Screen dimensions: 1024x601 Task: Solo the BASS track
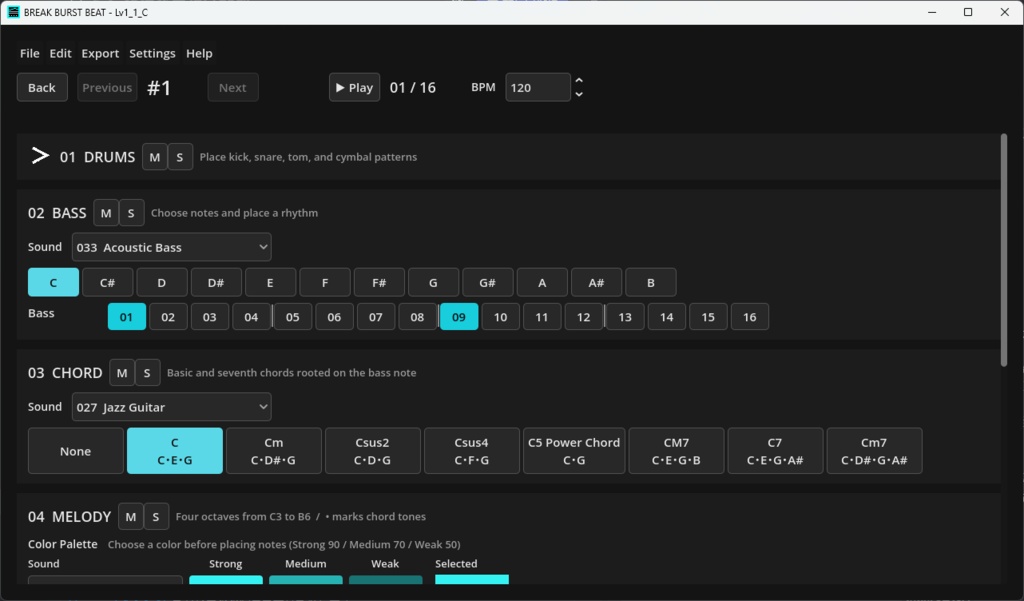[x=131, y=213]
